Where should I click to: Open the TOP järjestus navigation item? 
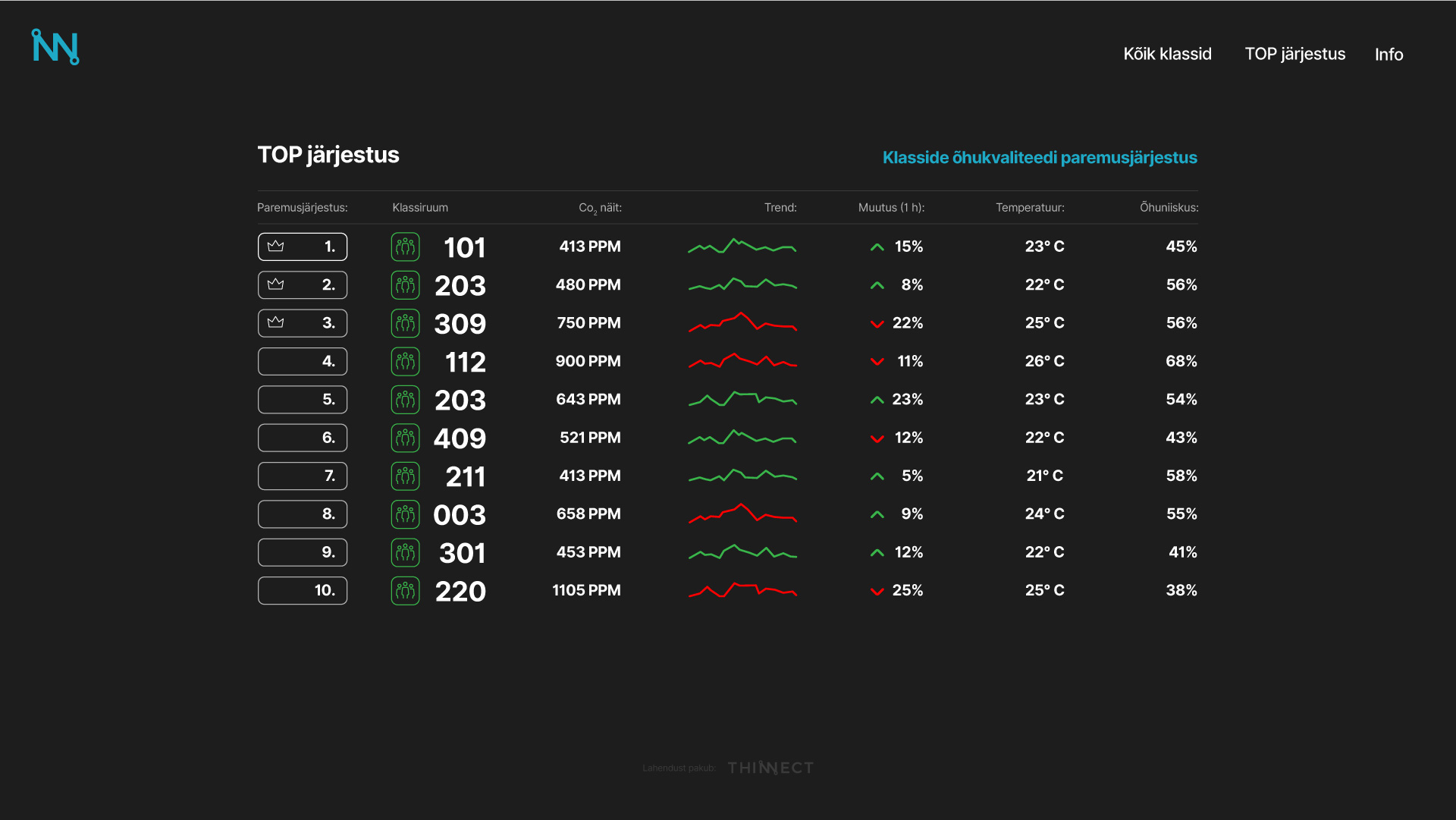1294,54
